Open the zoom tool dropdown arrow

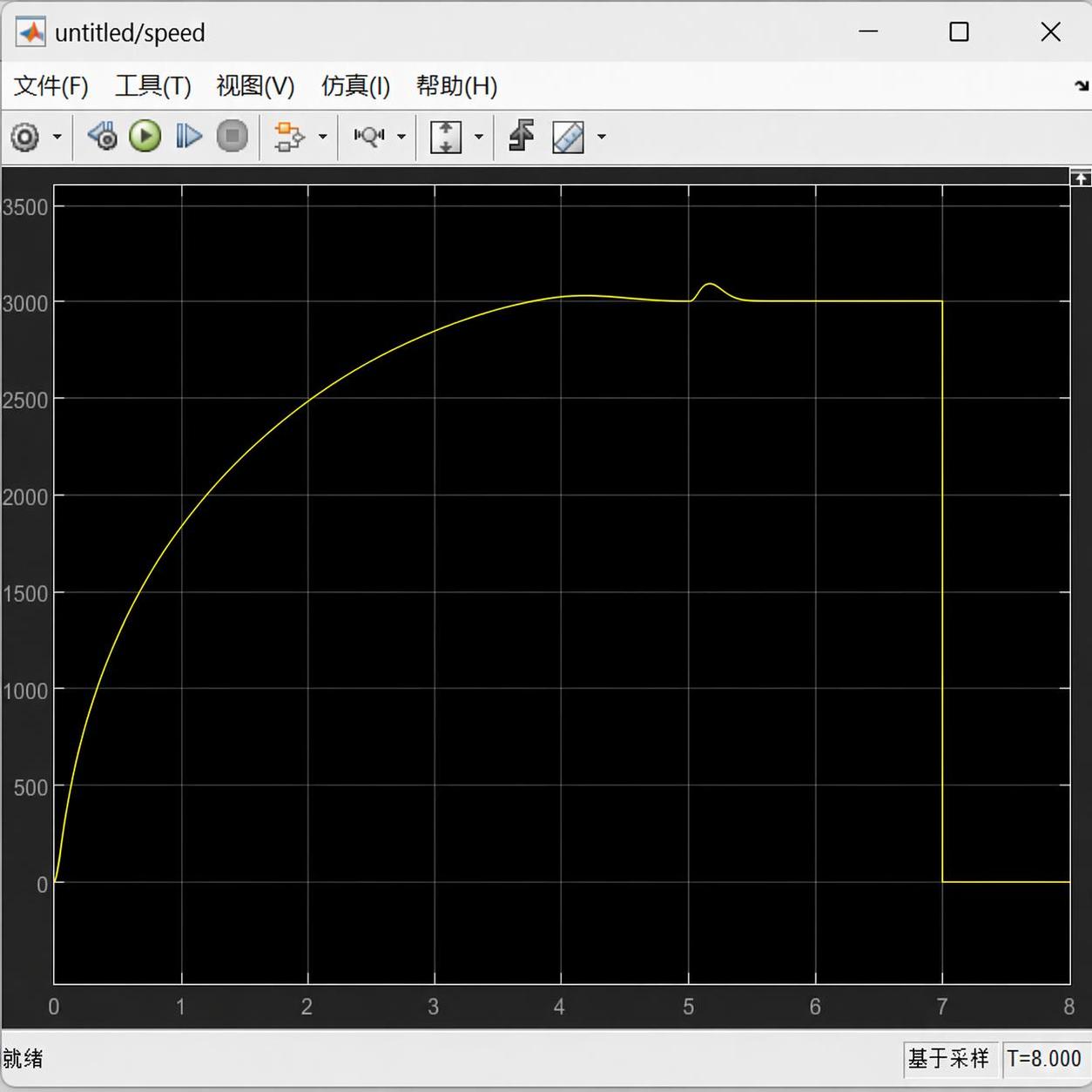pyautogui.click(x=401, y=137)
